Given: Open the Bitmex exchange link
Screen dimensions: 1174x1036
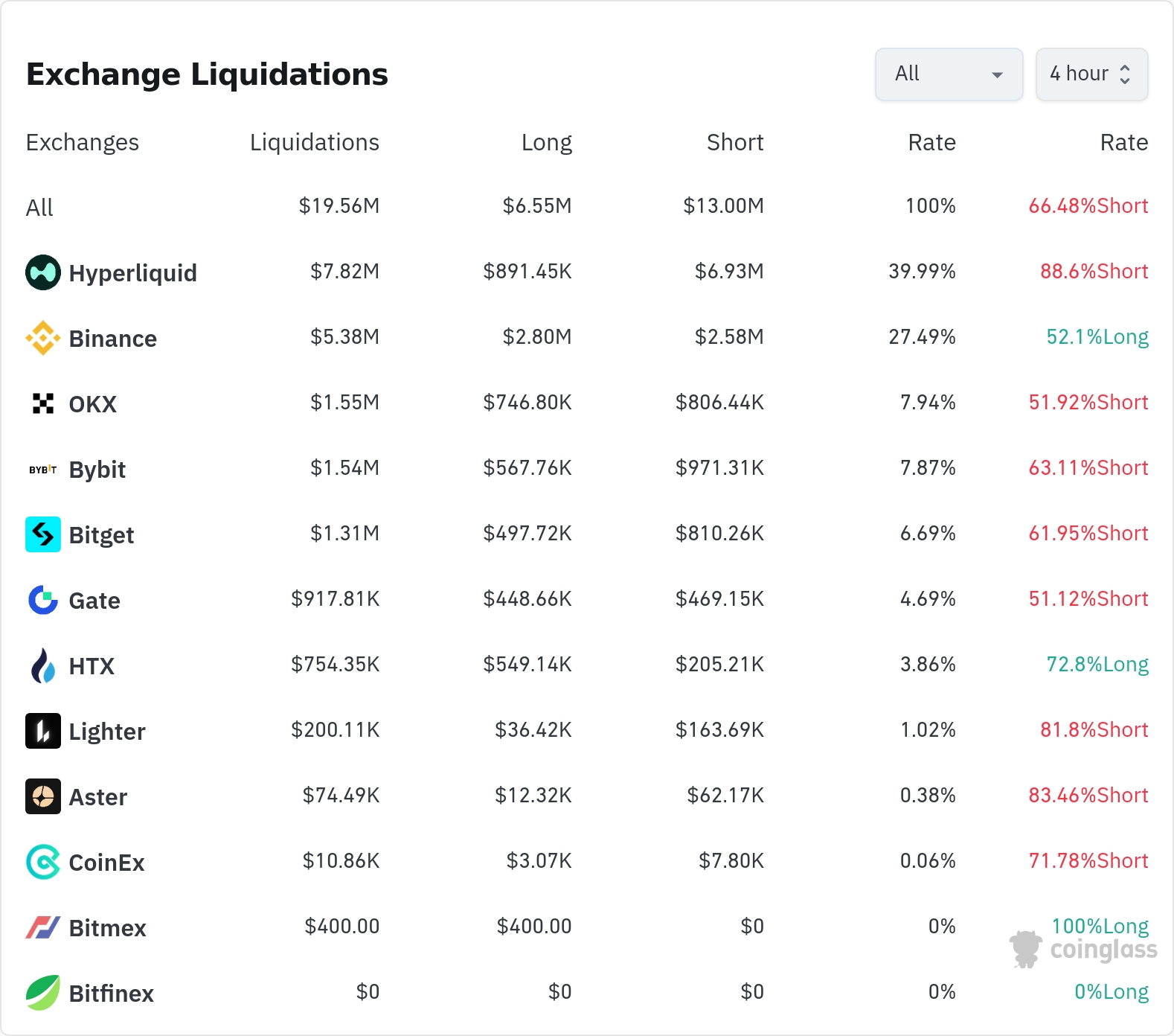Looking at the screenshot, I should pos(107,928).
